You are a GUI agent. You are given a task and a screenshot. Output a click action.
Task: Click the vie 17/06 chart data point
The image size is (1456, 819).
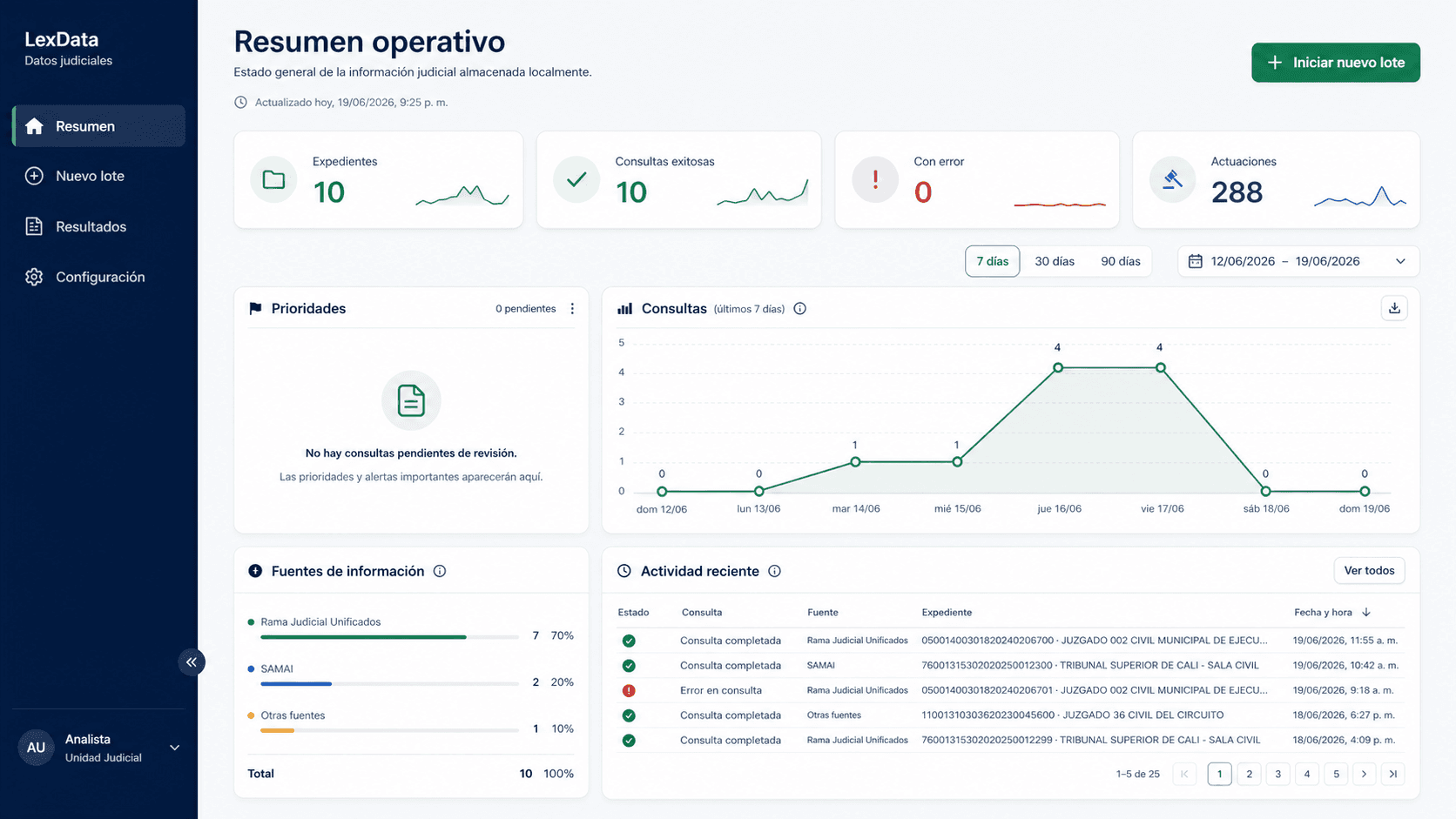pos(1161,368)
